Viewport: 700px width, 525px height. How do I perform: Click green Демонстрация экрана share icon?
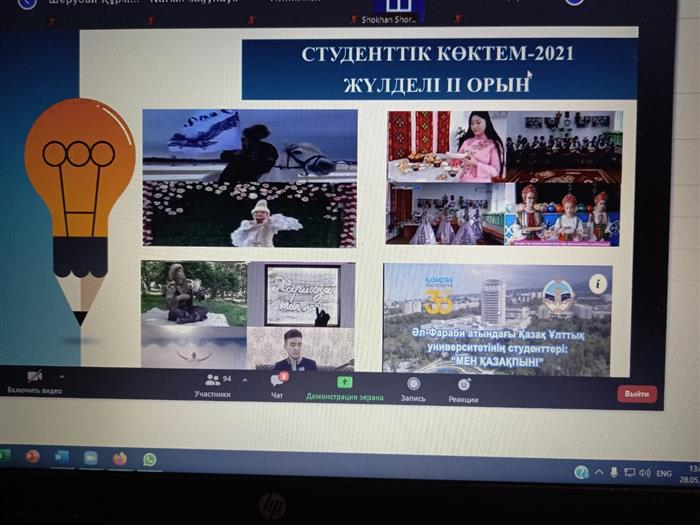[344, 383]
